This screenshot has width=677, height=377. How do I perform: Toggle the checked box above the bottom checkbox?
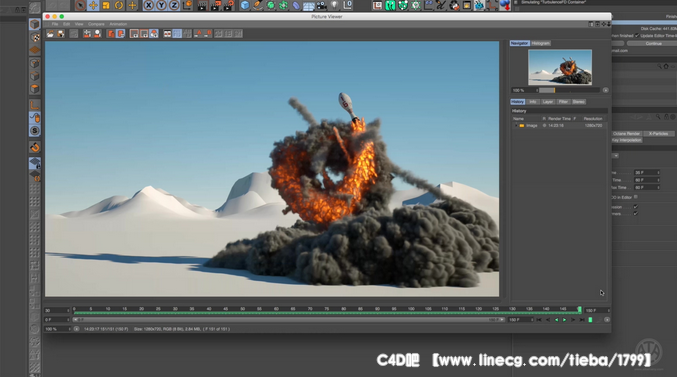coord(636,207)
